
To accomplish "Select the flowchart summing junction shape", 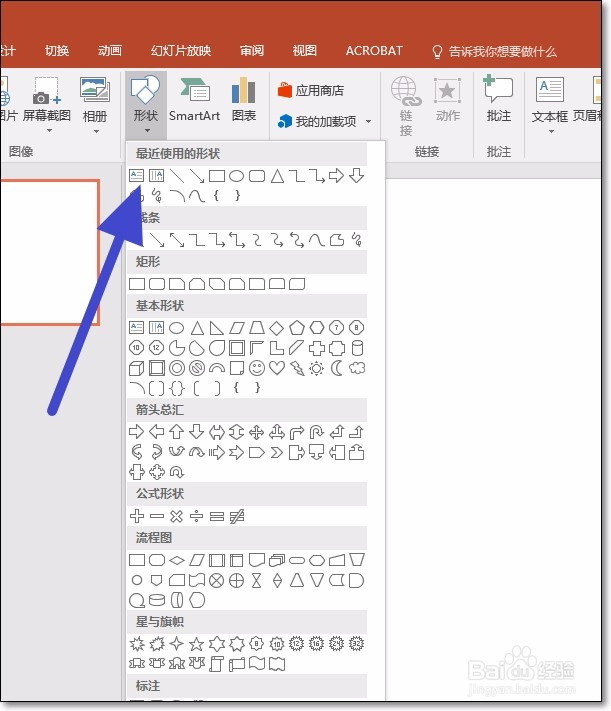I will coord(216,580).
